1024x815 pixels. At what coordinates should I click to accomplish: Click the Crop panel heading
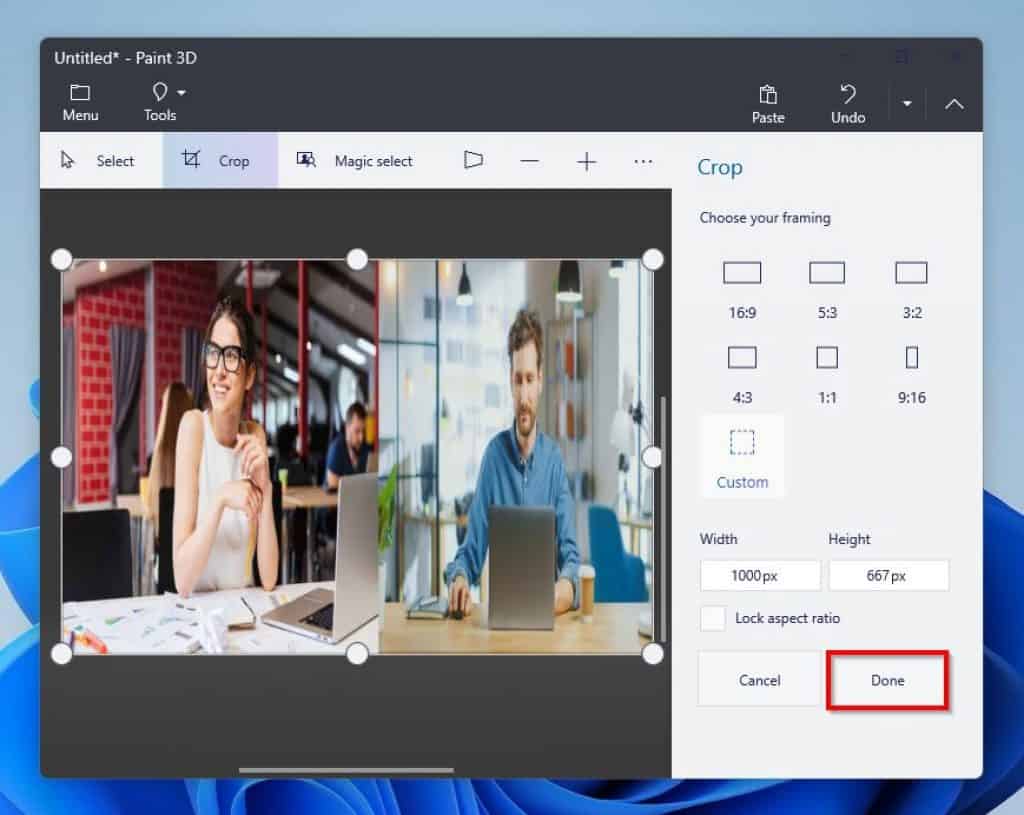click(x=720, y=167)
